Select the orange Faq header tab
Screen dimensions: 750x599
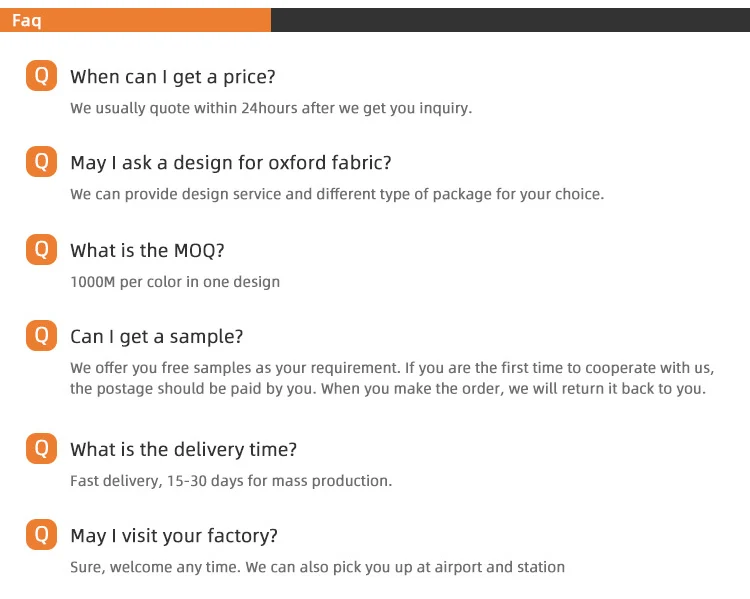pyautogui.click(x=135, y=20)
